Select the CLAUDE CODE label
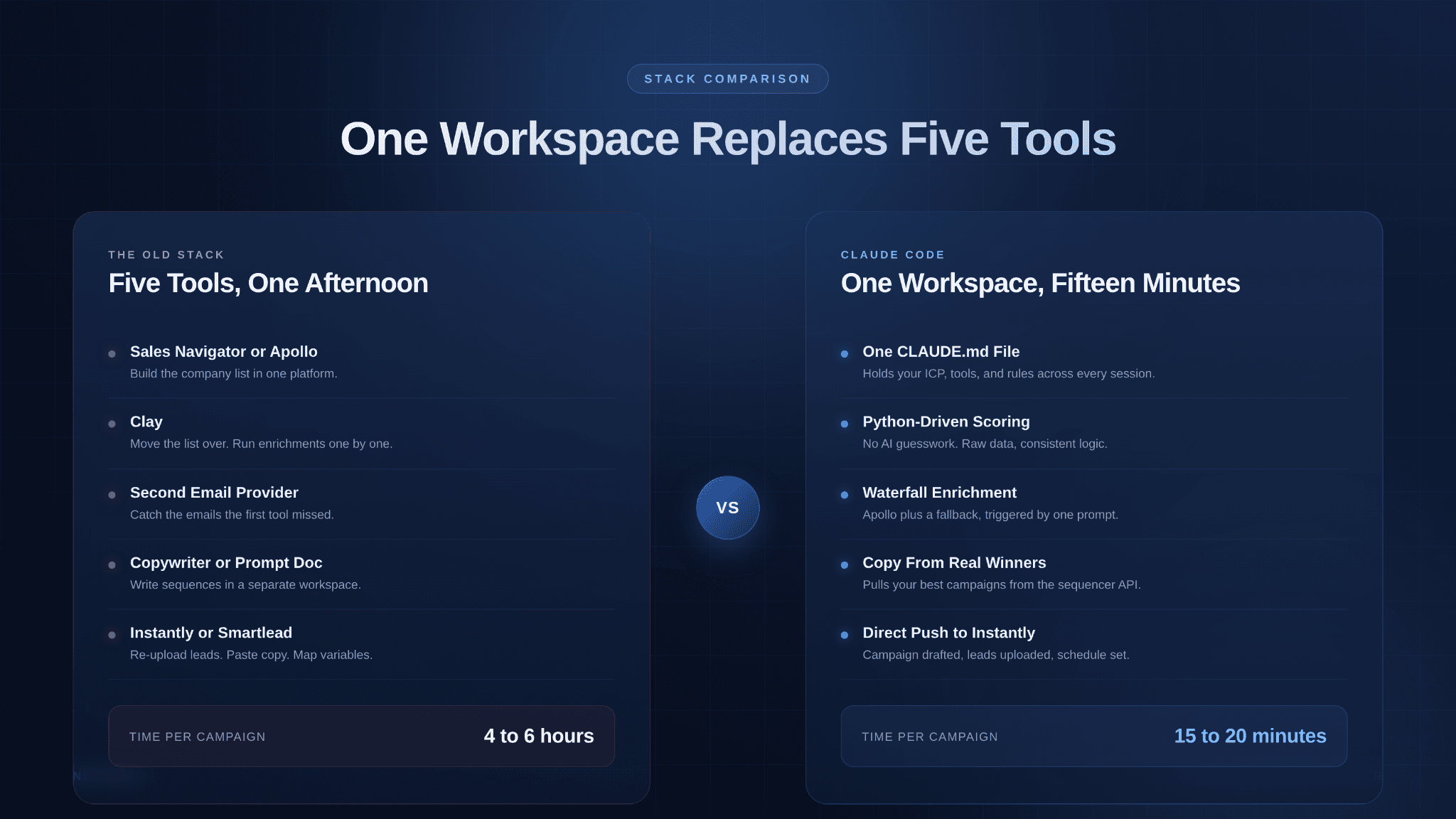The width and height of the screenshot is (1456, 819). coord(893,255)
